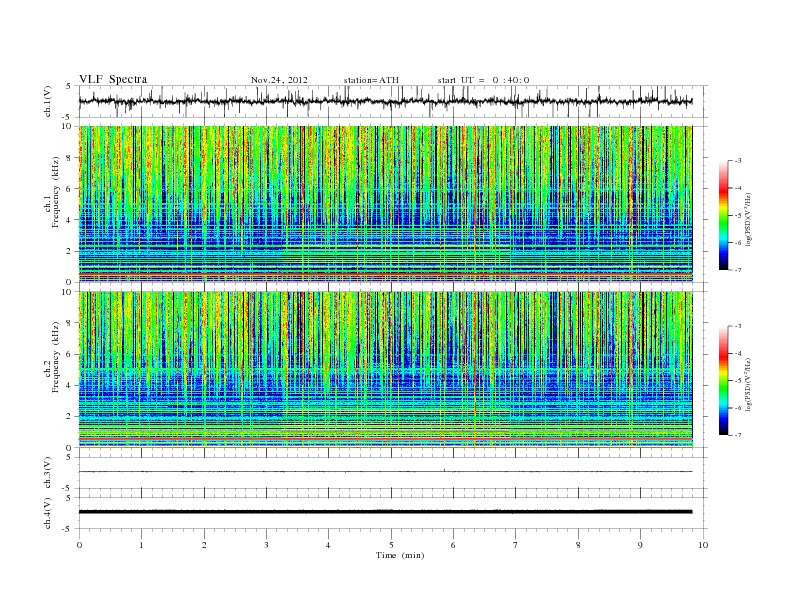The image size is (792, 612).
Task: Click the ch.2 spectrogram color scale bar
Action: tap(723, 380)
